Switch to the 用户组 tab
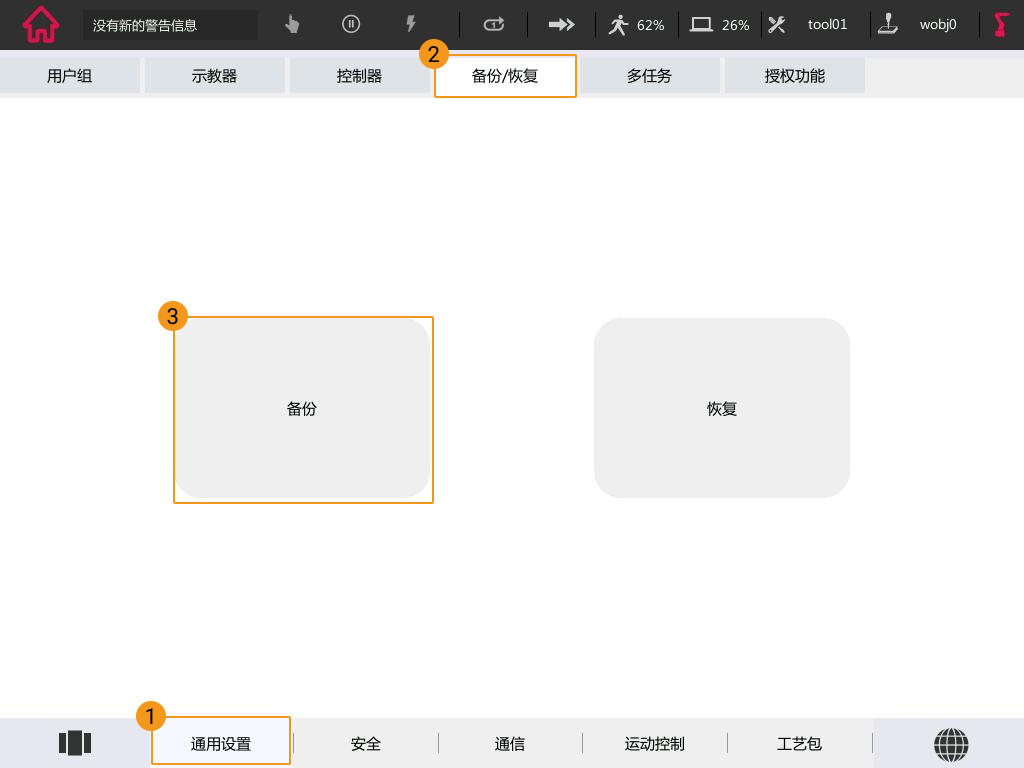Screen dimensions: 1024x768 (70, 76)
